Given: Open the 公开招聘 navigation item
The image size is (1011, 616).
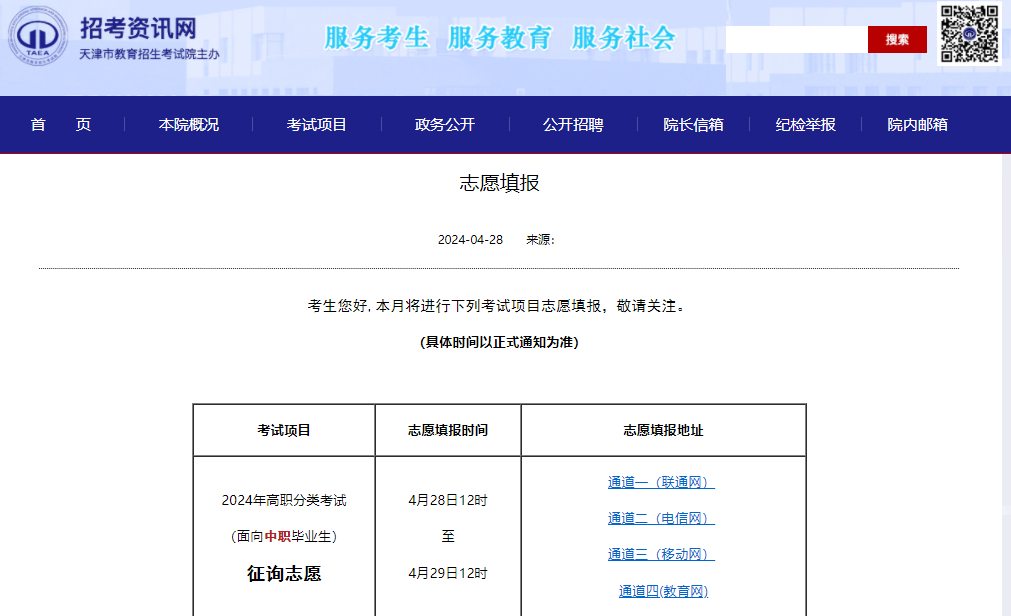Looking at the screenshot, I should pos(573,124).
